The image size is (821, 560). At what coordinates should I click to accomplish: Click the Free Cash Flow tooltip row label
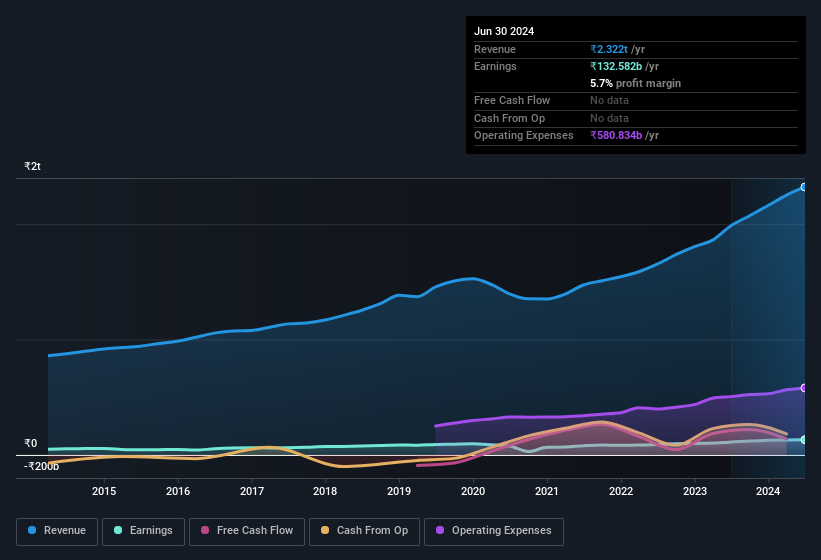[512, 100]
